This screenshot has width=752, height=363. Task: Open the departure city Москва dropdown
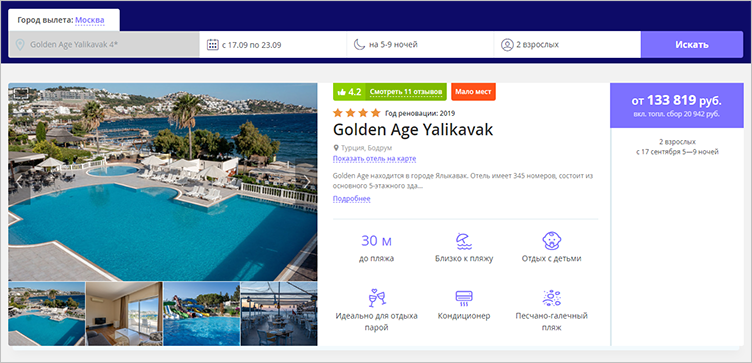90,20
